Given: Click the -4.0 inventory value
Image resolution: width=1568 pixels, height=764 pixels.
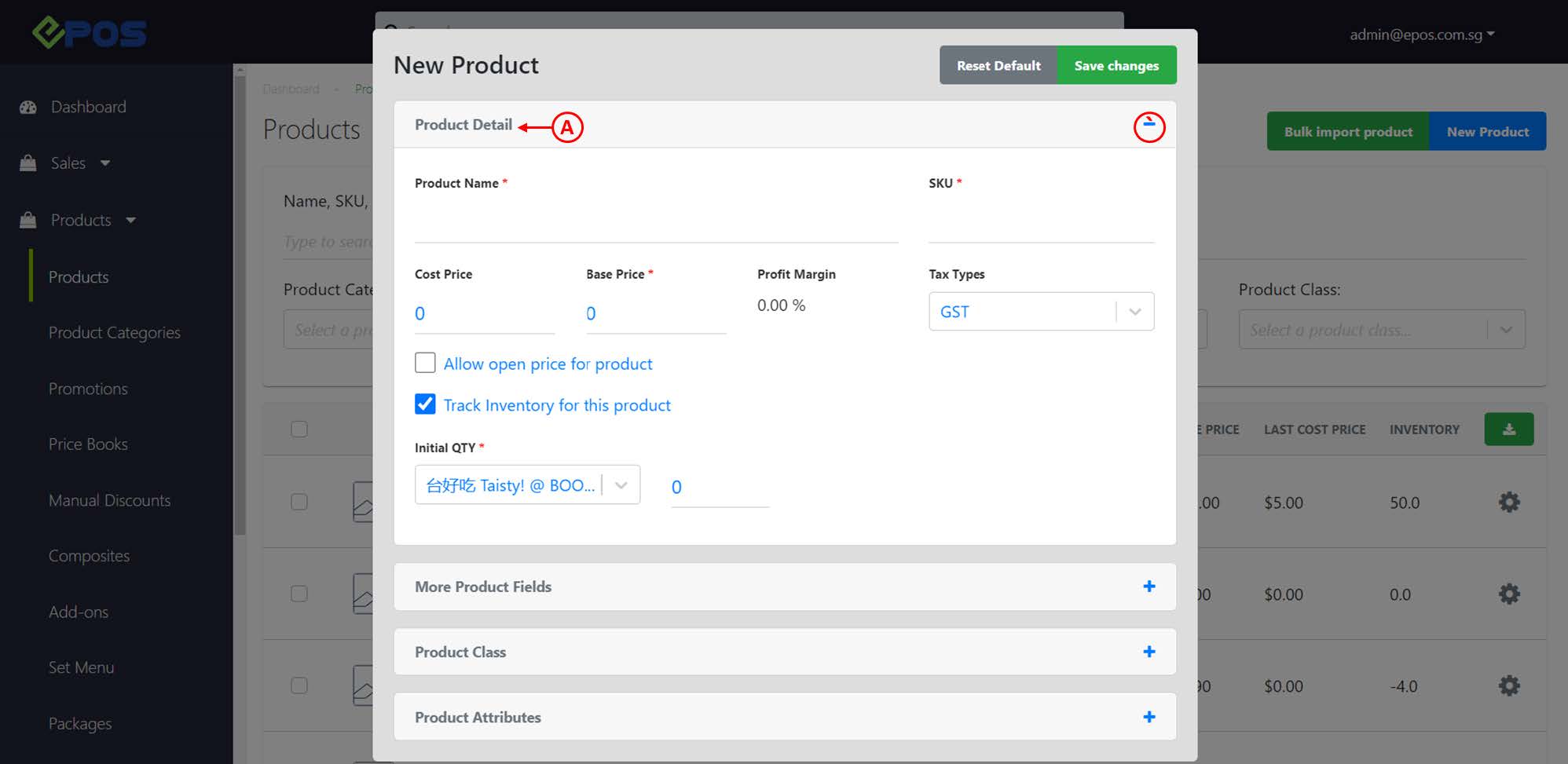Looking at the screenshot, I should [1403, 686].
